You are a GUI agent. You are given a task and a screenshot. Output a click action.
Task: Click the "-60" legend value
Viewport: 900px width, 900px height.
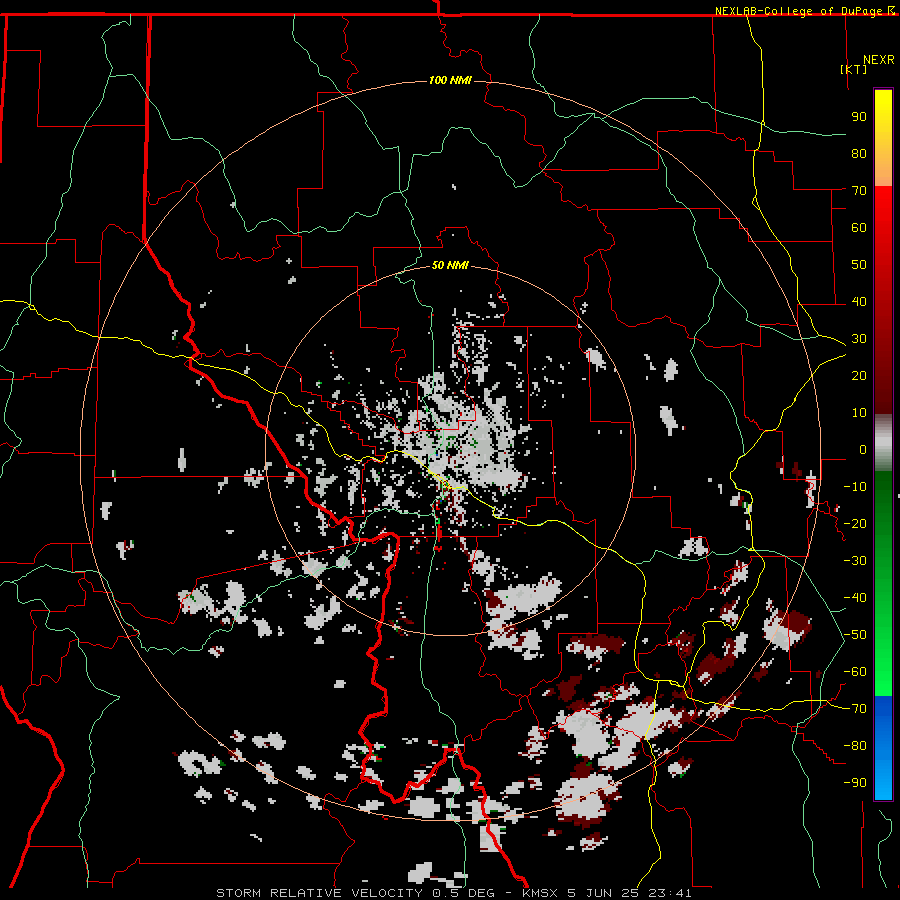855,672
